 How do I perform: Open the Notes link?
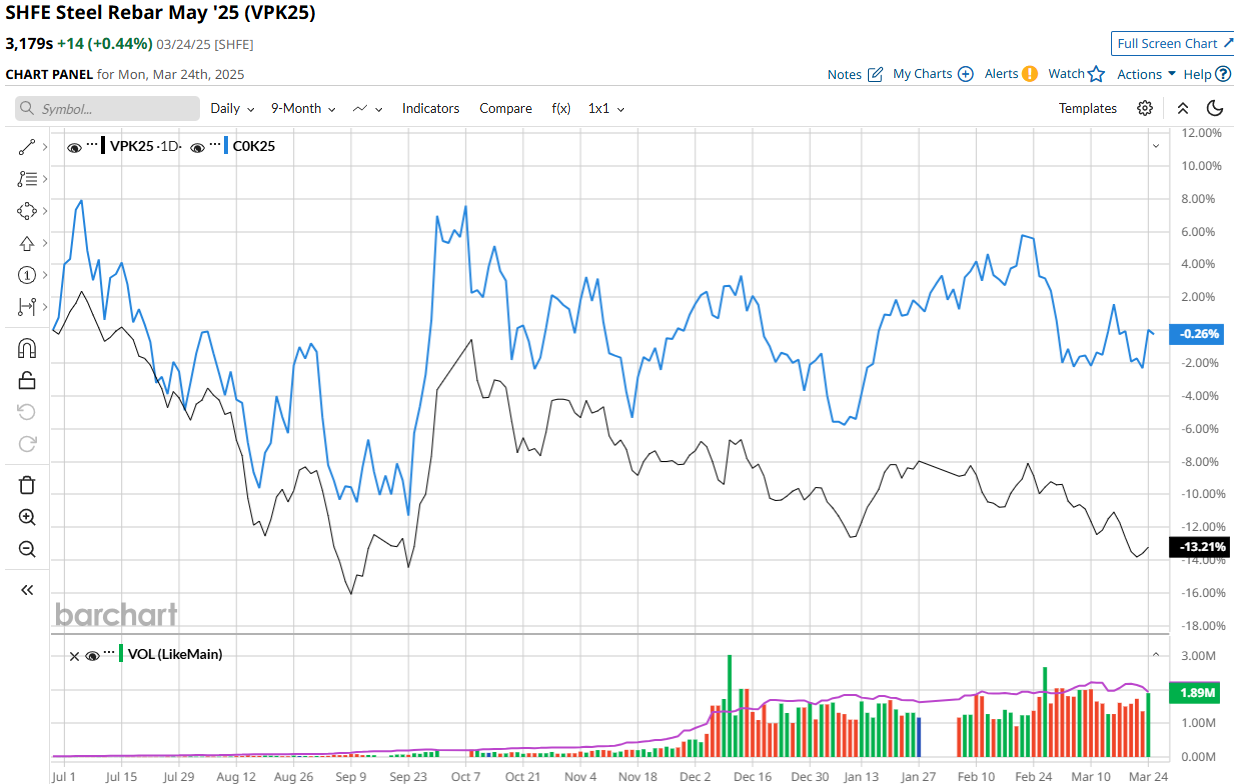pos(844,74)
